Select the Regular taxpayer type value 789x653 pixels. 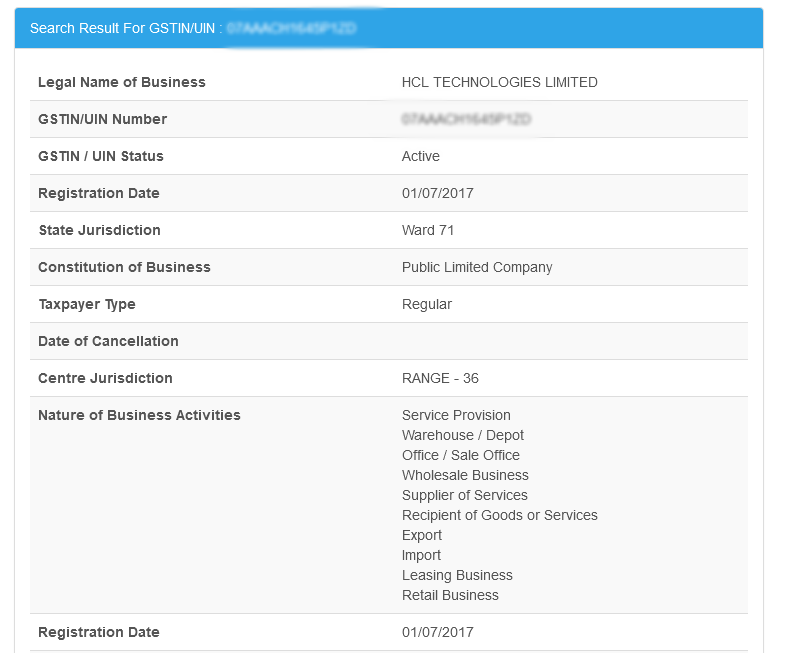(x=426, y=304)
